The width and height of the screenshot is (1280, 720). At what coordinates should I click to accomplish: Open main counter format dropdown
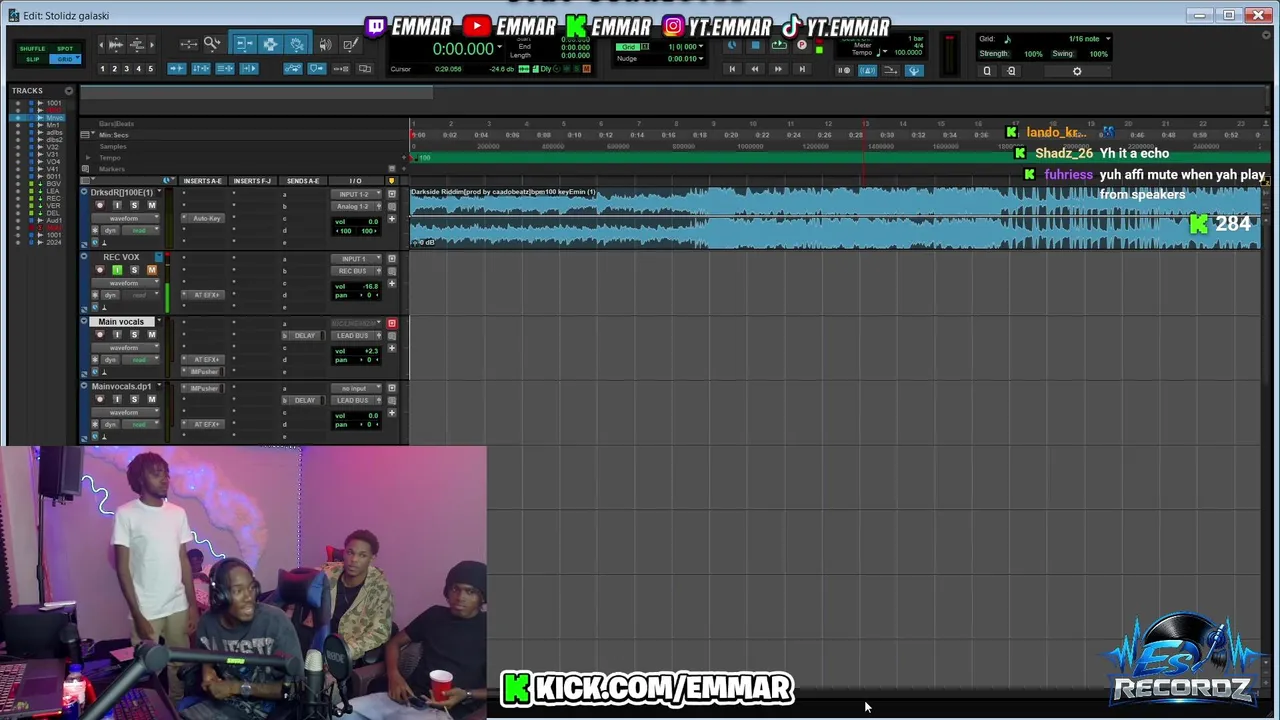[x=500, y=46]
